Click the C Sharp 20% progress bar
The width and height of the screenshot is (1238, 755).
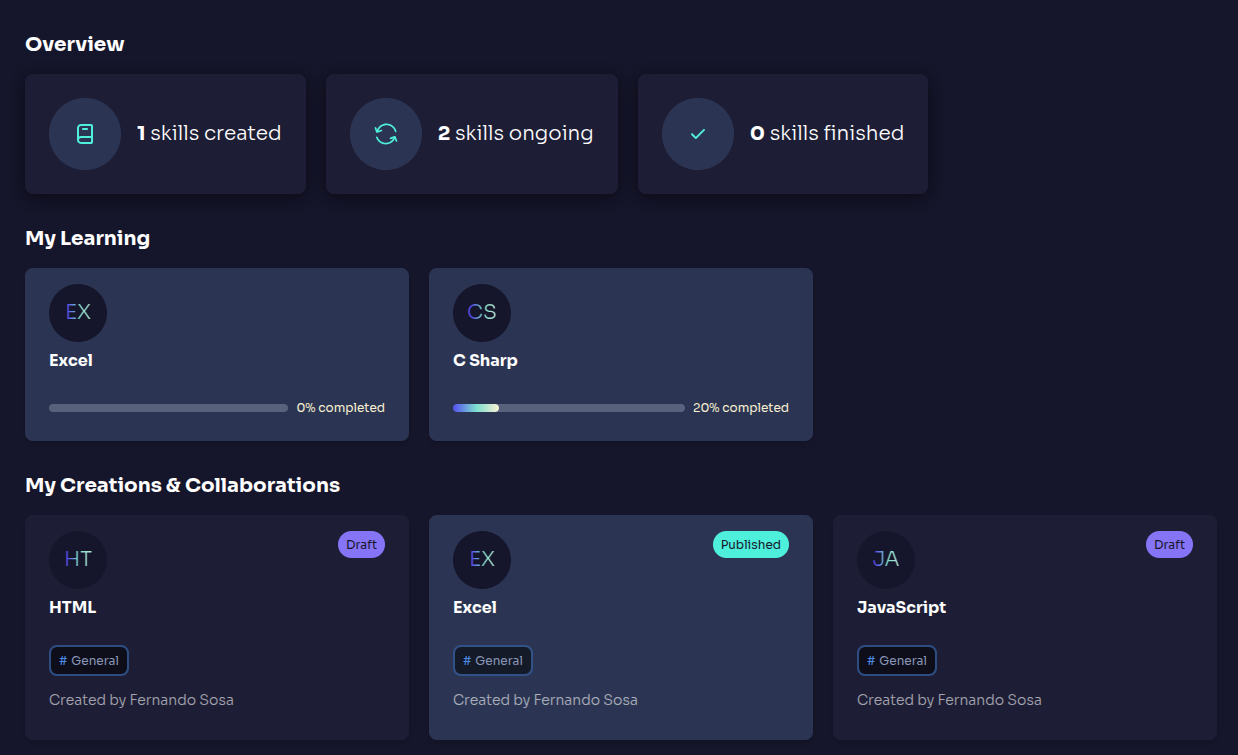coord(568,408)
